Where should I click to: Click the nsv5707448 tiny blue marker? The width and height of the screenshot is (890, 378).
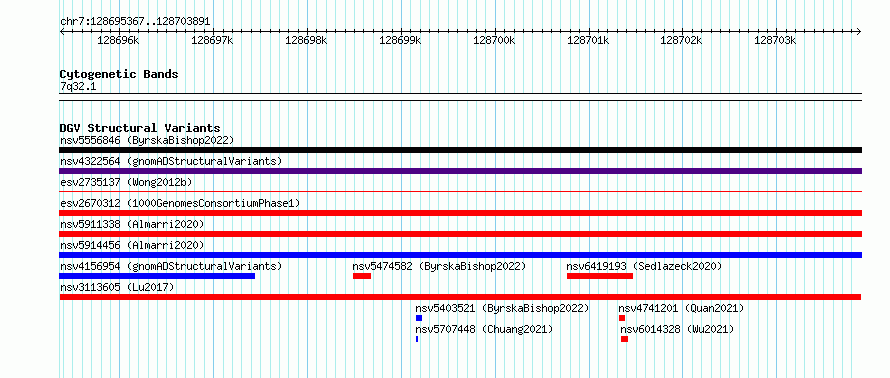(x=417, y=339)
